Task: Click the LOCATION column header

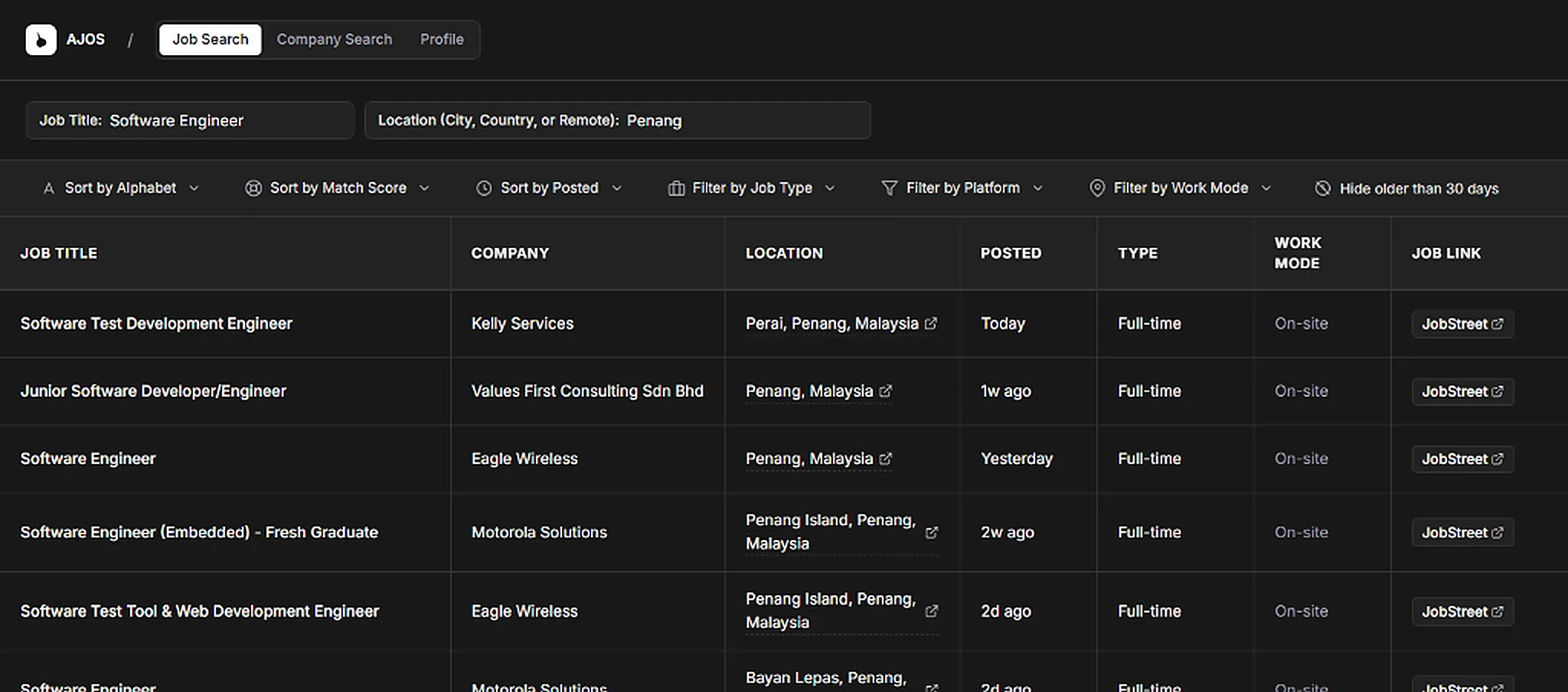Action: click(x=784, y=253)
